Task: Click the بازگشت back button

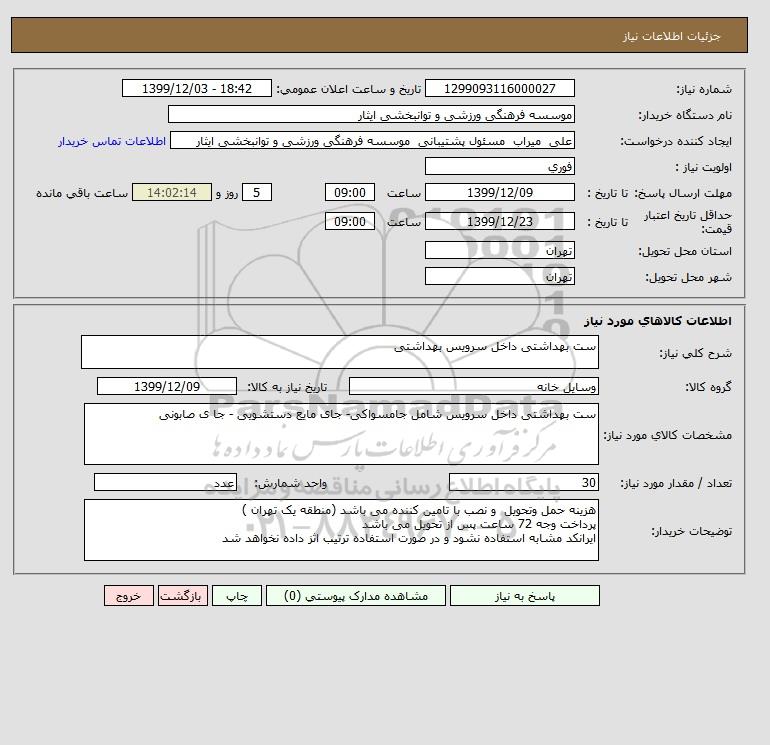Action: point(183,595)
